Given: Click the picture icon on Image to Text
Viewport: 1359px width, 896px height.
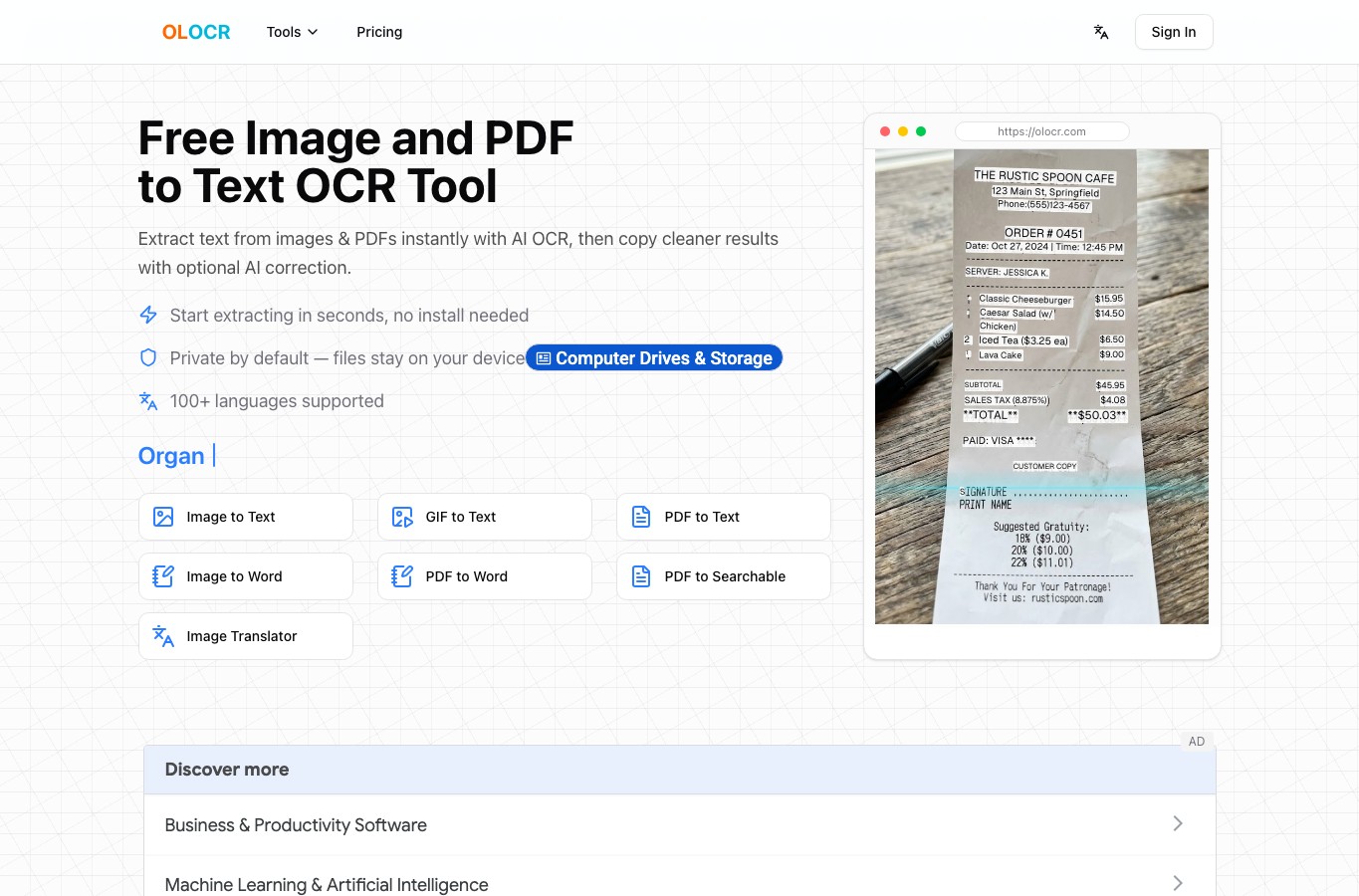Looking at the screenshot, I should tap(163, 517).
